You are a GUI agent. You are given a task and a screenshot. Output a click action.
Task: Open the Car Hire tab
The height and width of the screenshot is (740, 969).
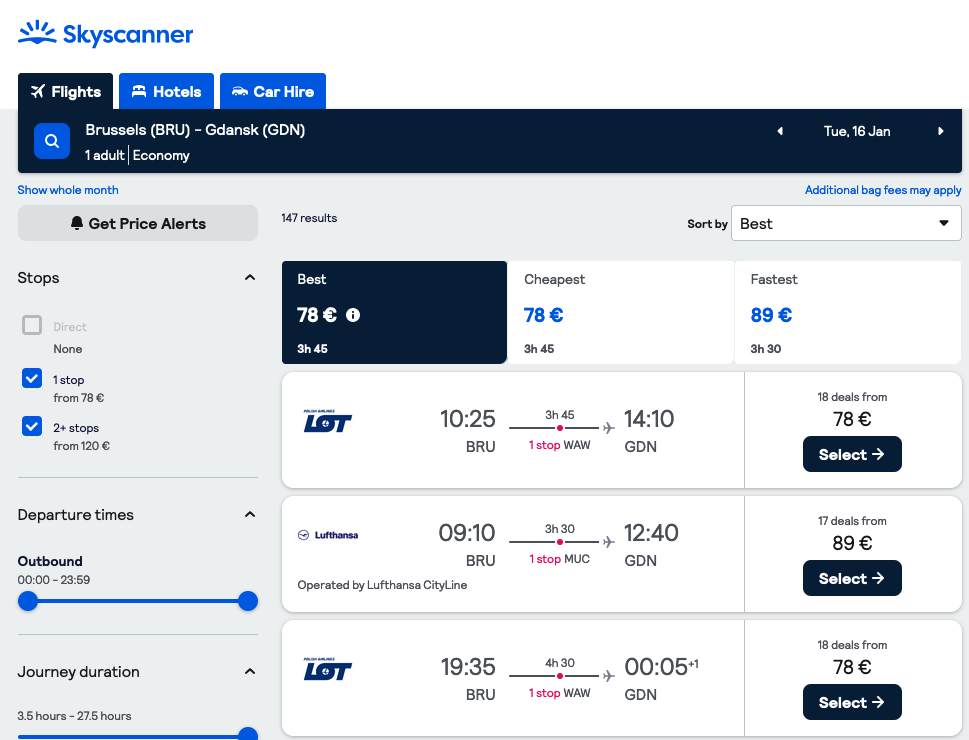click(x=272, y=92)
